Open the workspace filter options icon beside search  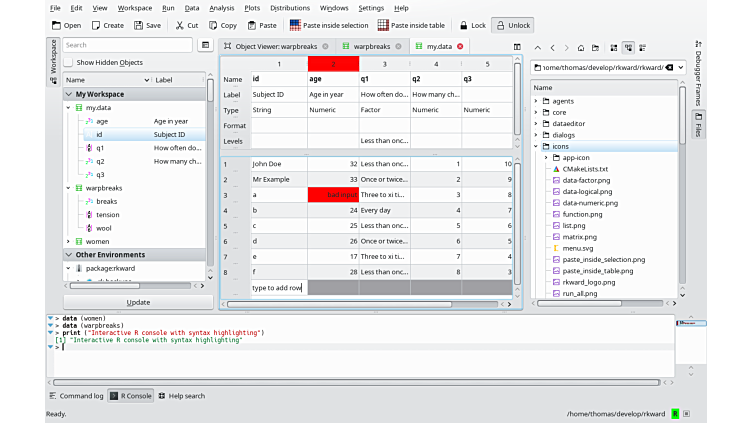coord(203,45)
